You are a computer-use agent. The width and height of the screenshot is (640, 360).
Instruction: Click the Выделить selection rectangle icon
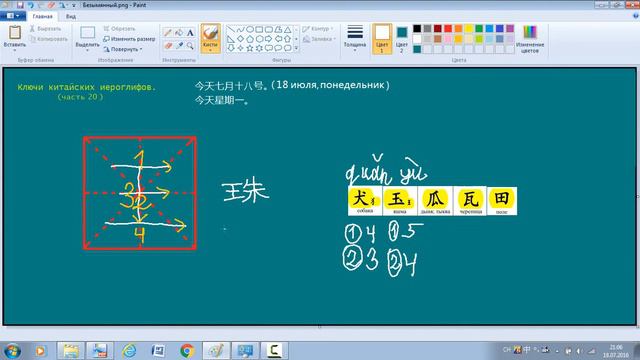coord(87,33)
